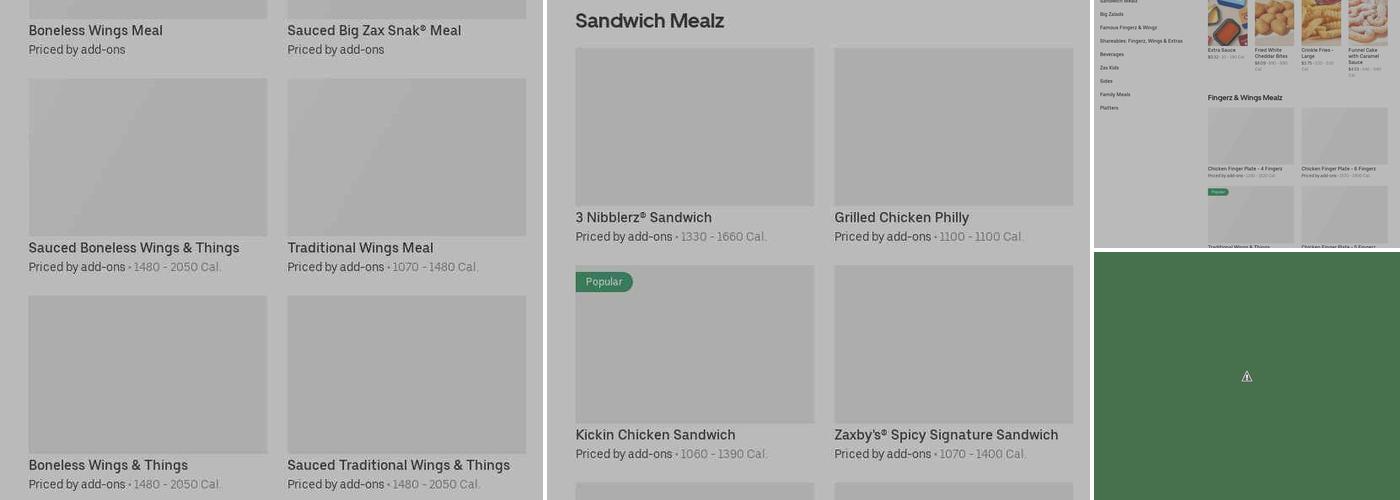Open the Zax Kids category
The width and height of the screenshot is (1400, 500).
pos(1111,68)
